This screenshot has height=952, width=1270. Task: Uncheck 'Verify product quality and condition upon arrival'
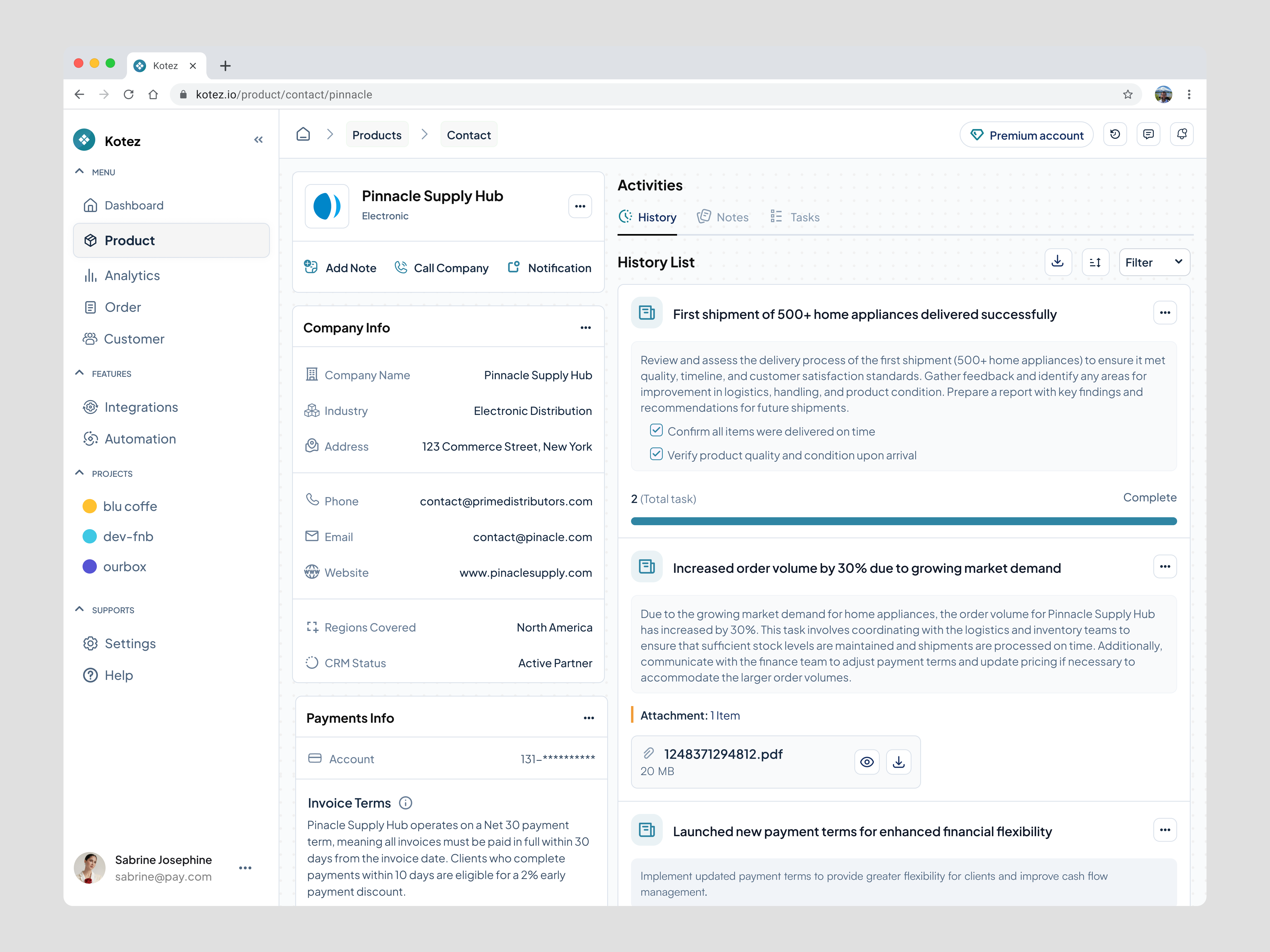[x=656, y=453]
